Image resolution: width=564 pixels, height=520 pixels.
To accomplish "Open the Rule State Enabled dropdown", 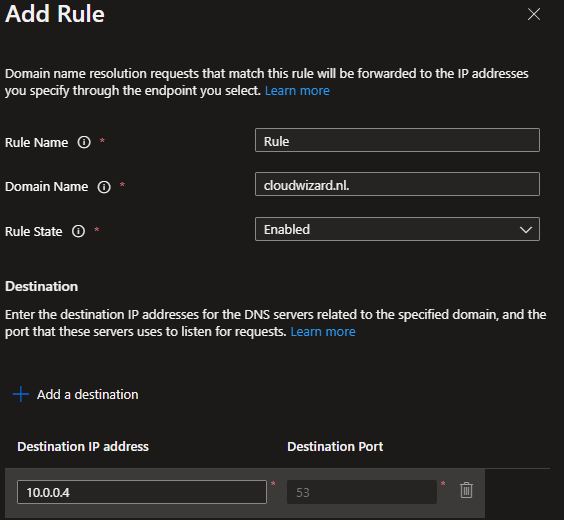I will coord(397,229).
